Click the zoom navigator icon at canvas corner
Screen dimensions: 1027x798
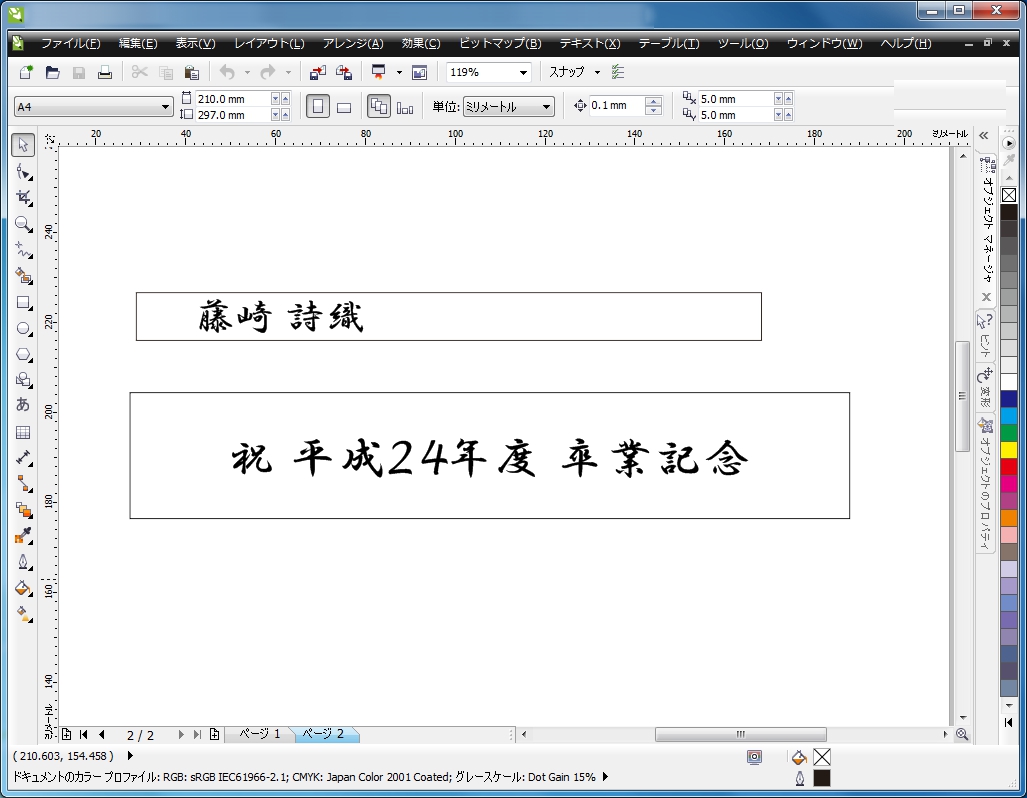pos(962,734)
